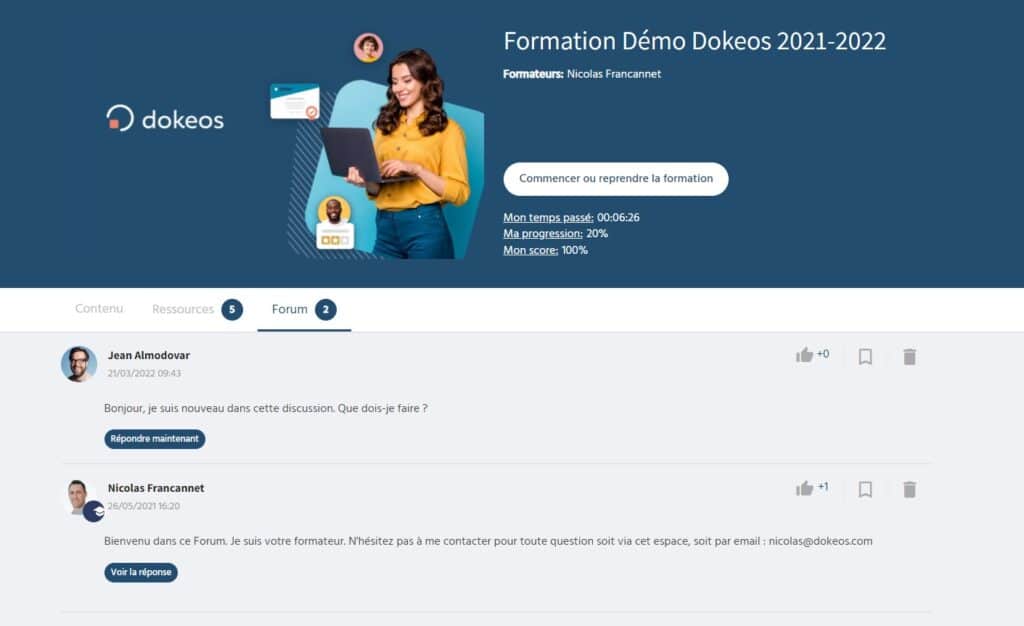Open Nicolas Francannet's avatar picture
This screenshot has width=1024, height=626.
(78, 496)
